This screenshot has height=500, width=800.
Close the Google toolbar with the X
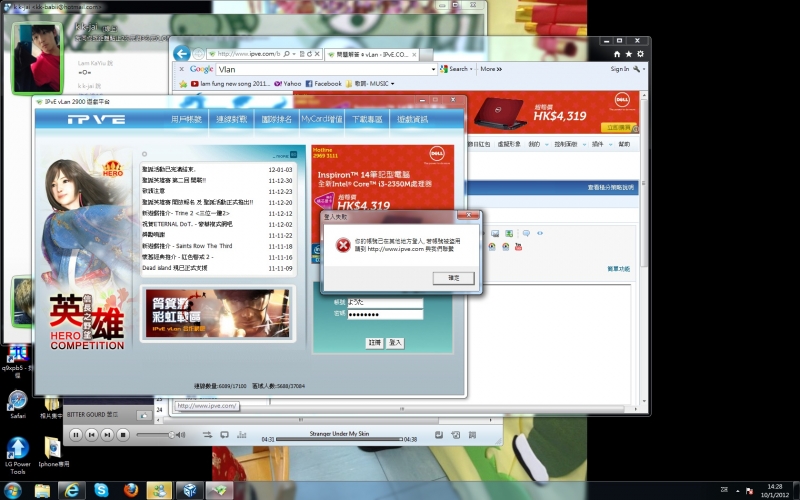click(181, 69)
